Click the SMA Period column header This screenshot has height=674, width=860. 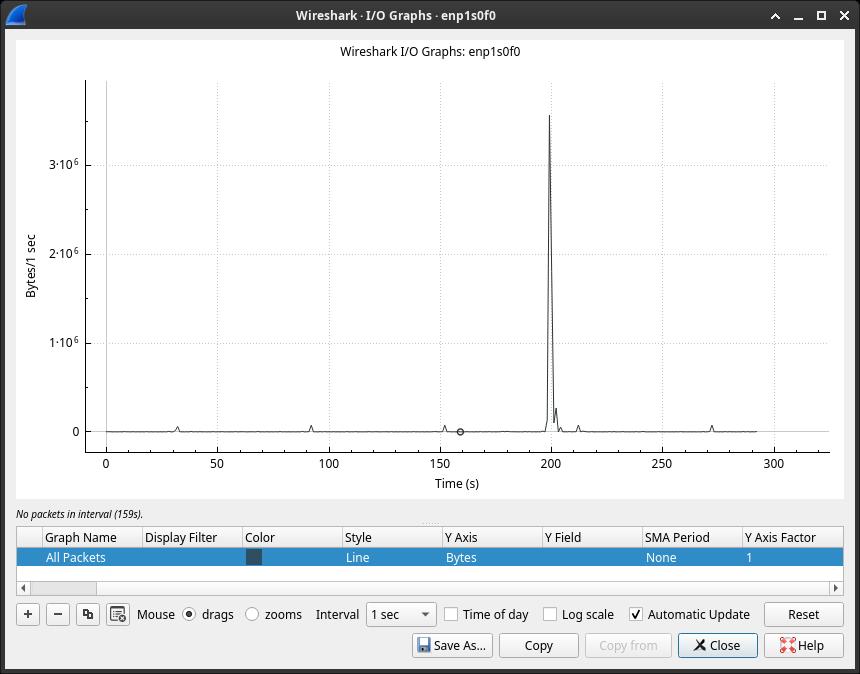[692, 537]
